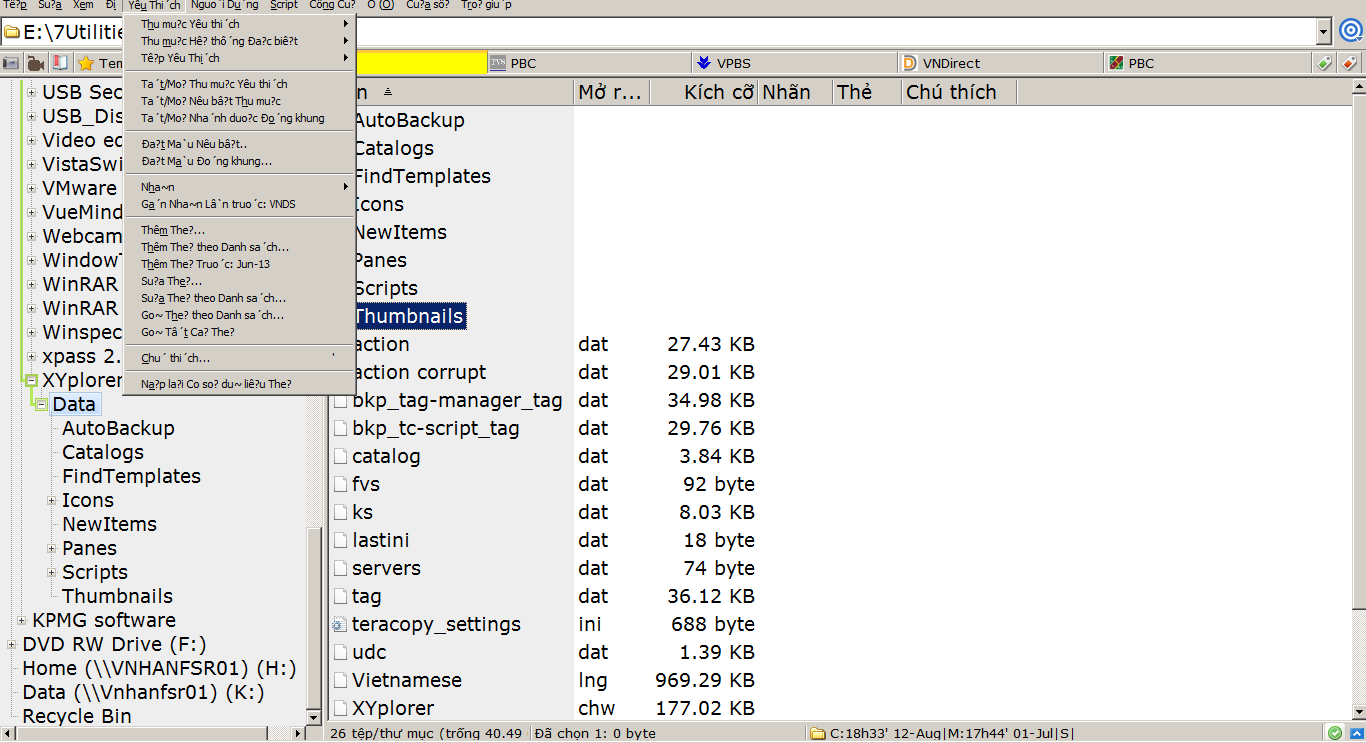Click green checkmark status icon in status bar
Viewport: 1366px width, 743px height.
[x=1333, y=733]
